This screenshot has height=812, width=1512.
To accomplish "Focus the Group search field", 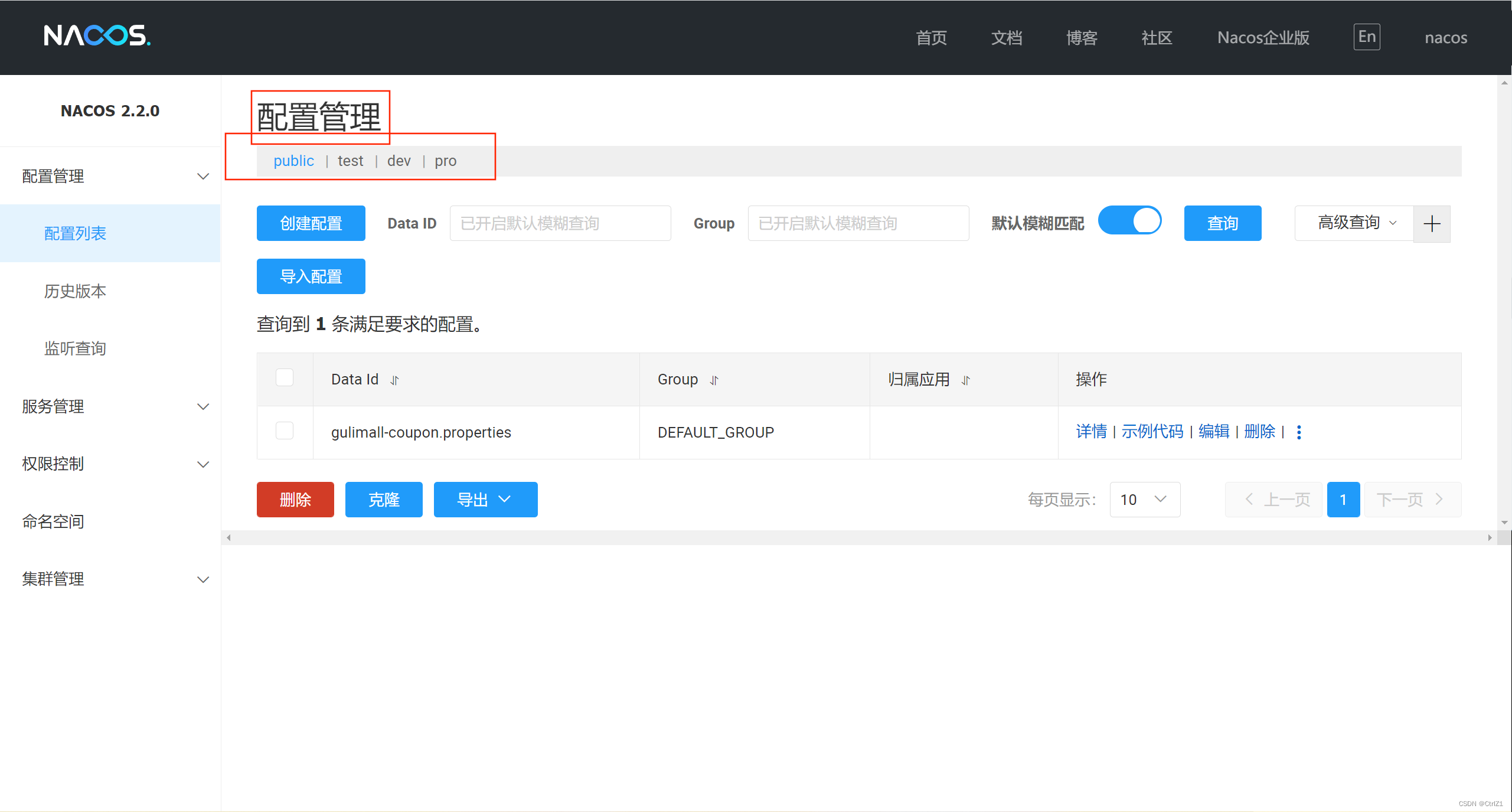I will tap(858, 223).
